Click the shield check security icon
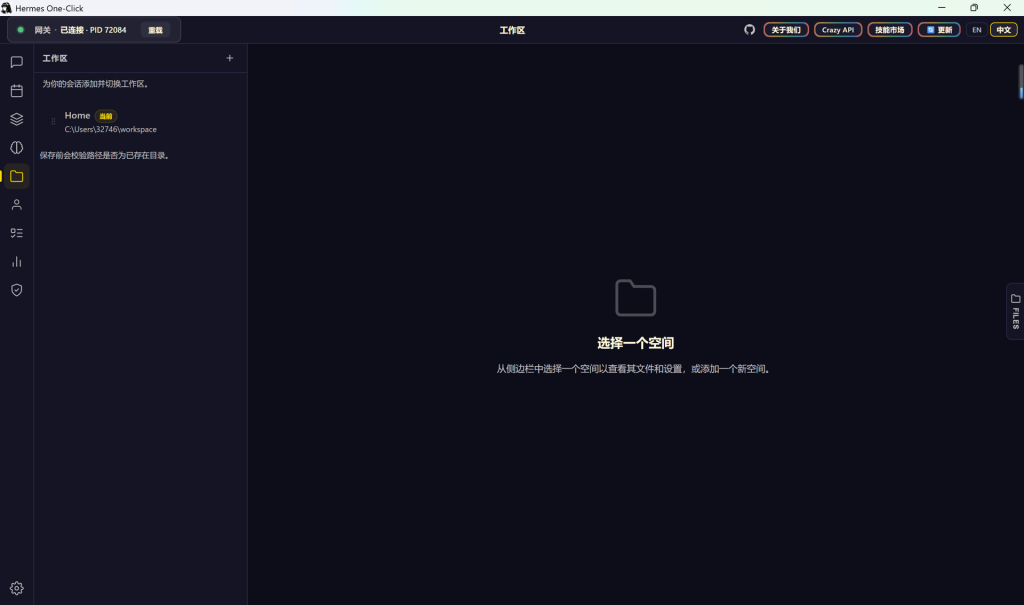This screenshot has width=1024, height=605. pos(16,290)
